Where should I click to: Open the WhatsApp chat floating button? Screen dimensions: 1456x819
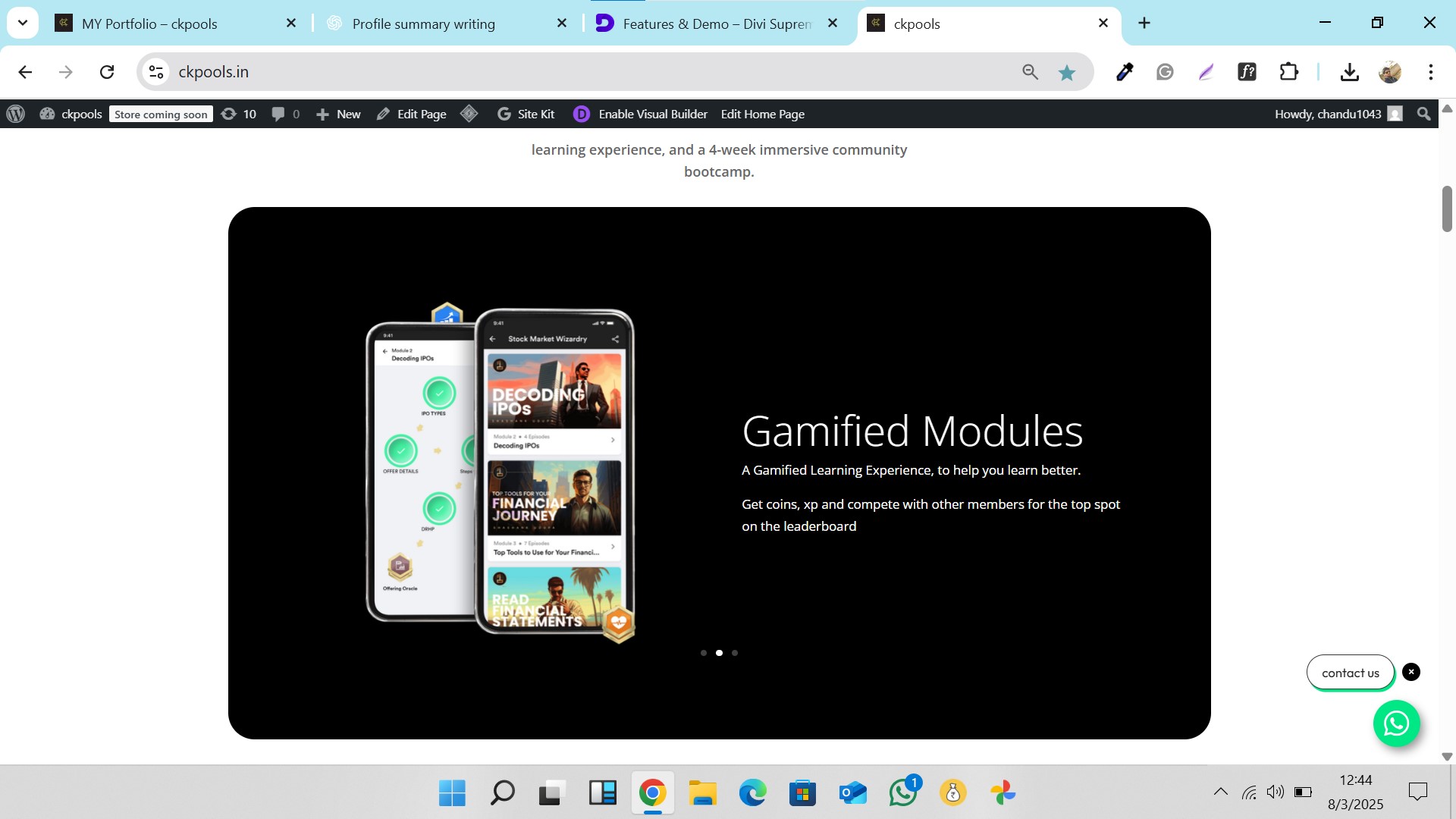coord(1396,723)
